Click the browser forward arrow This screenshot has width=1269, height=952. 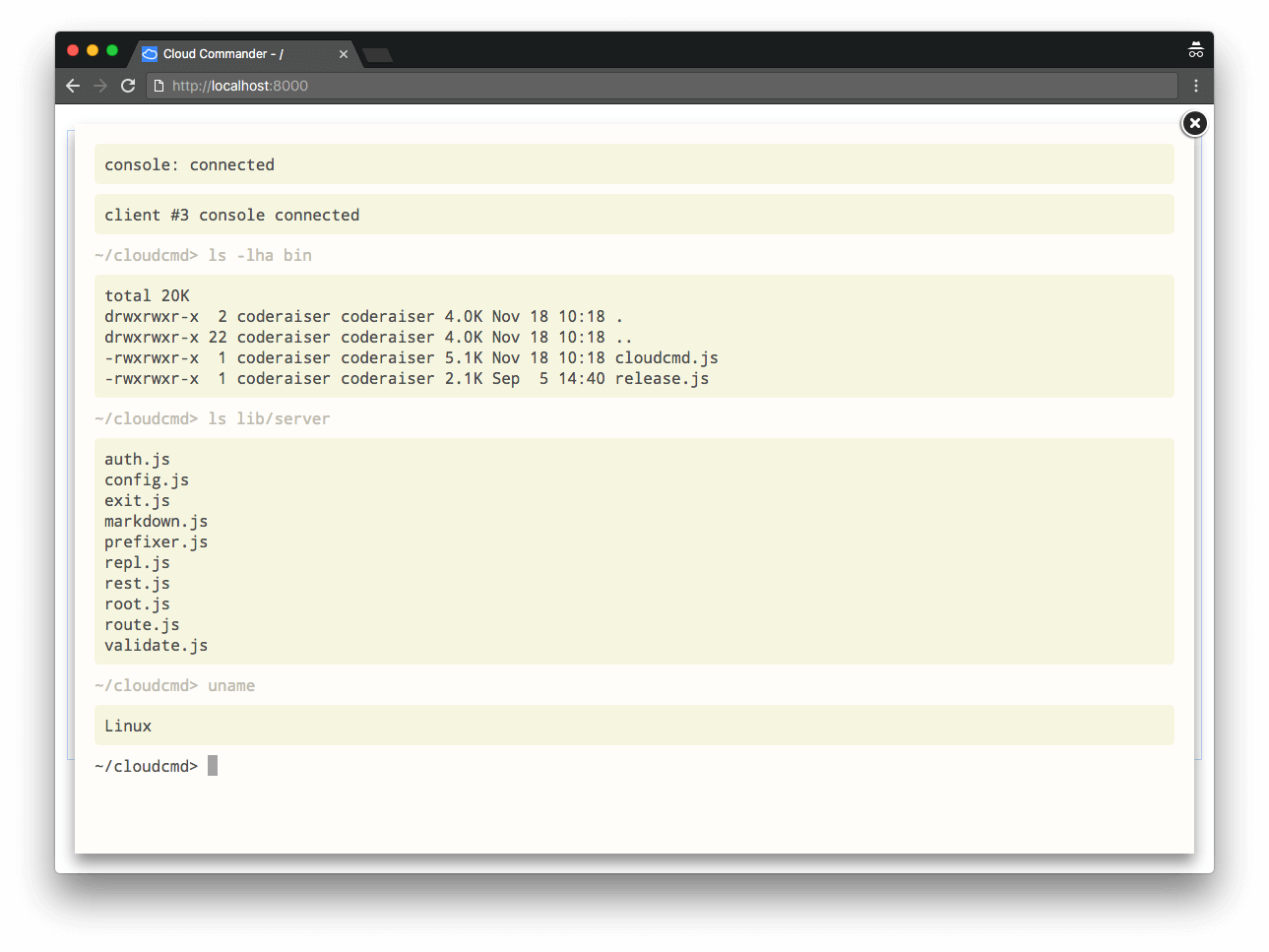tap(100, 86)
